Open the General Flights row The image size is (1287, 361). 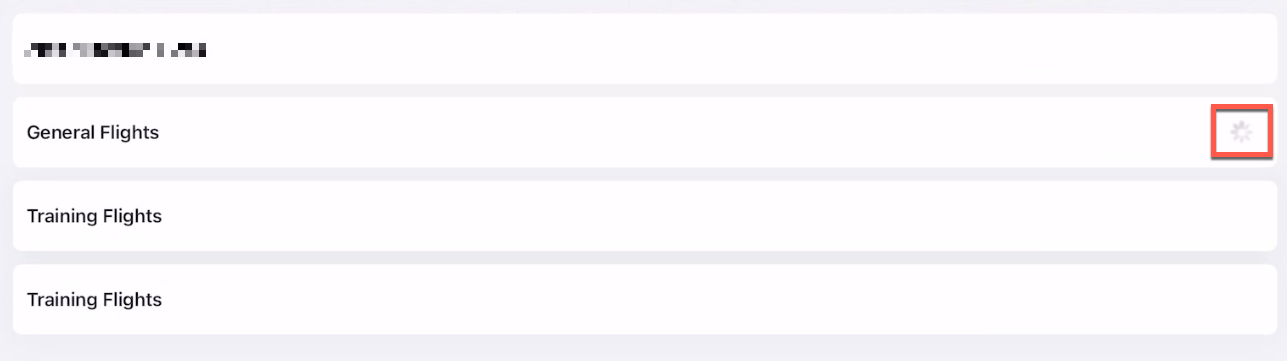[x=643, y=132]
